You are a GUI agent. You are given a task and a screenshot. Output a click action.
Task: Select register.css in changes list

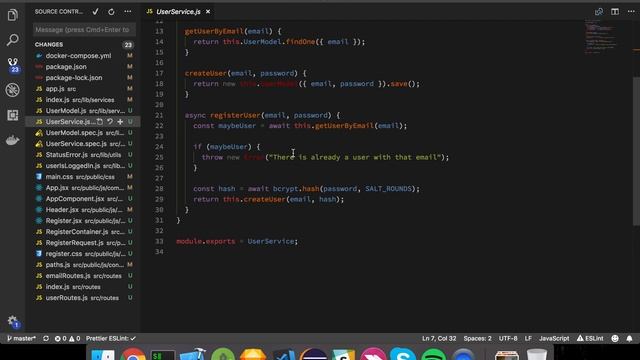[x=83, y=254]
